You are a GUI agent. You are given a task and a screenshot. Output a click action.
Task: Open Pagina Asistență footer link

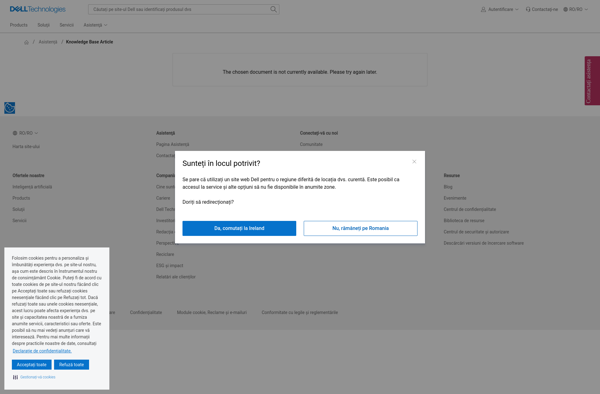click(173, 144)
